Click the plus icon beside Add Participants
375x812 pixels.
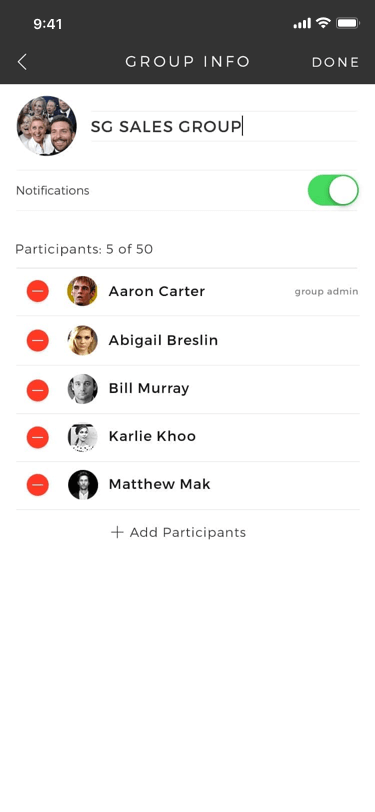[117, 532]
